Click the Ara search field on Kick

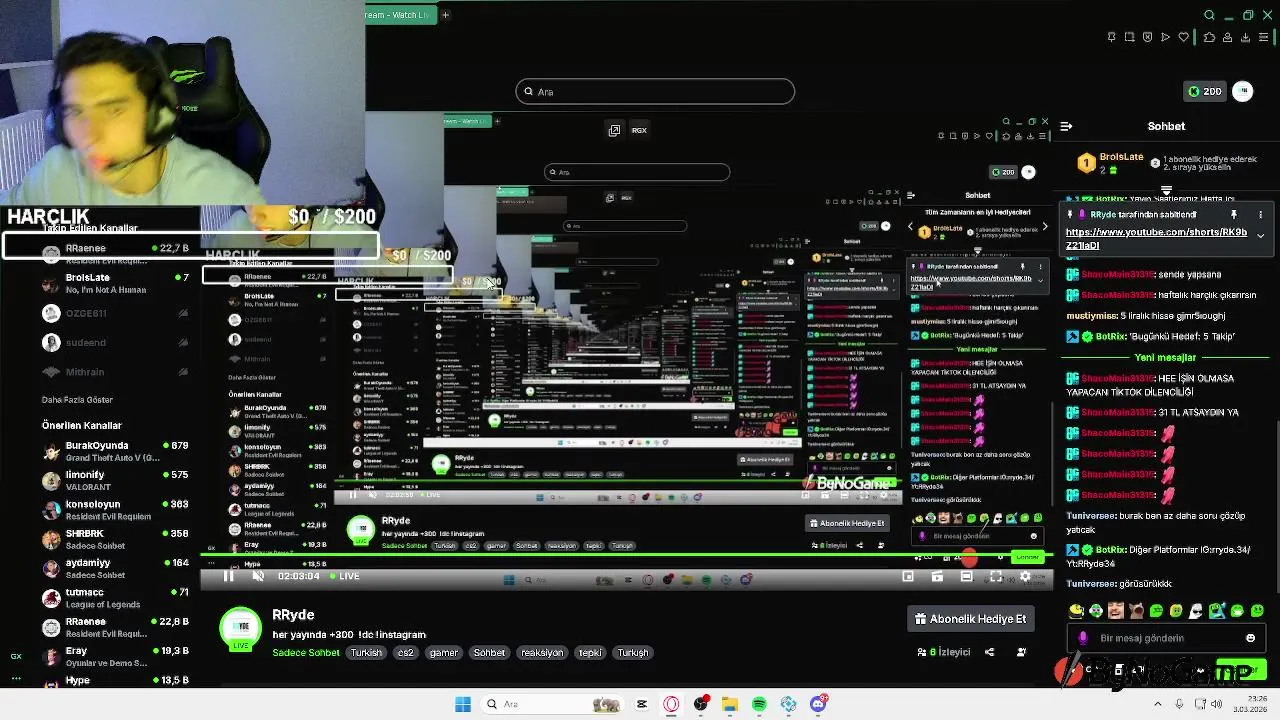[655, 92]
